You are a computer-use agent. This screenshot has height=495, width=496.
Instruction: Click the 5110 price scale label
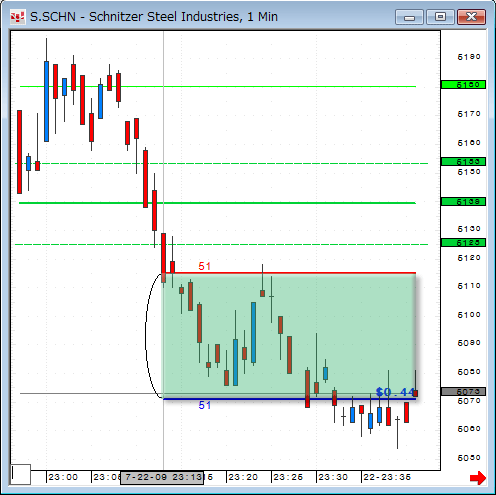coord(469,286)
